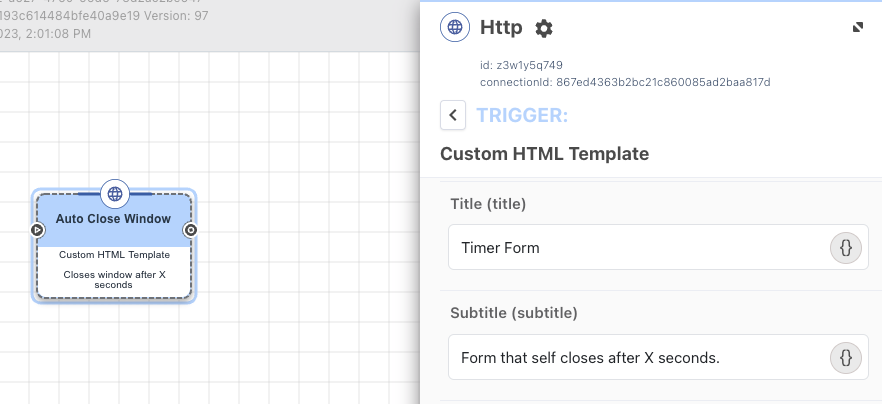Click globe icon atop Auto Close Window node
Viewport: 882px width, 404px height.
pos(115,194)
